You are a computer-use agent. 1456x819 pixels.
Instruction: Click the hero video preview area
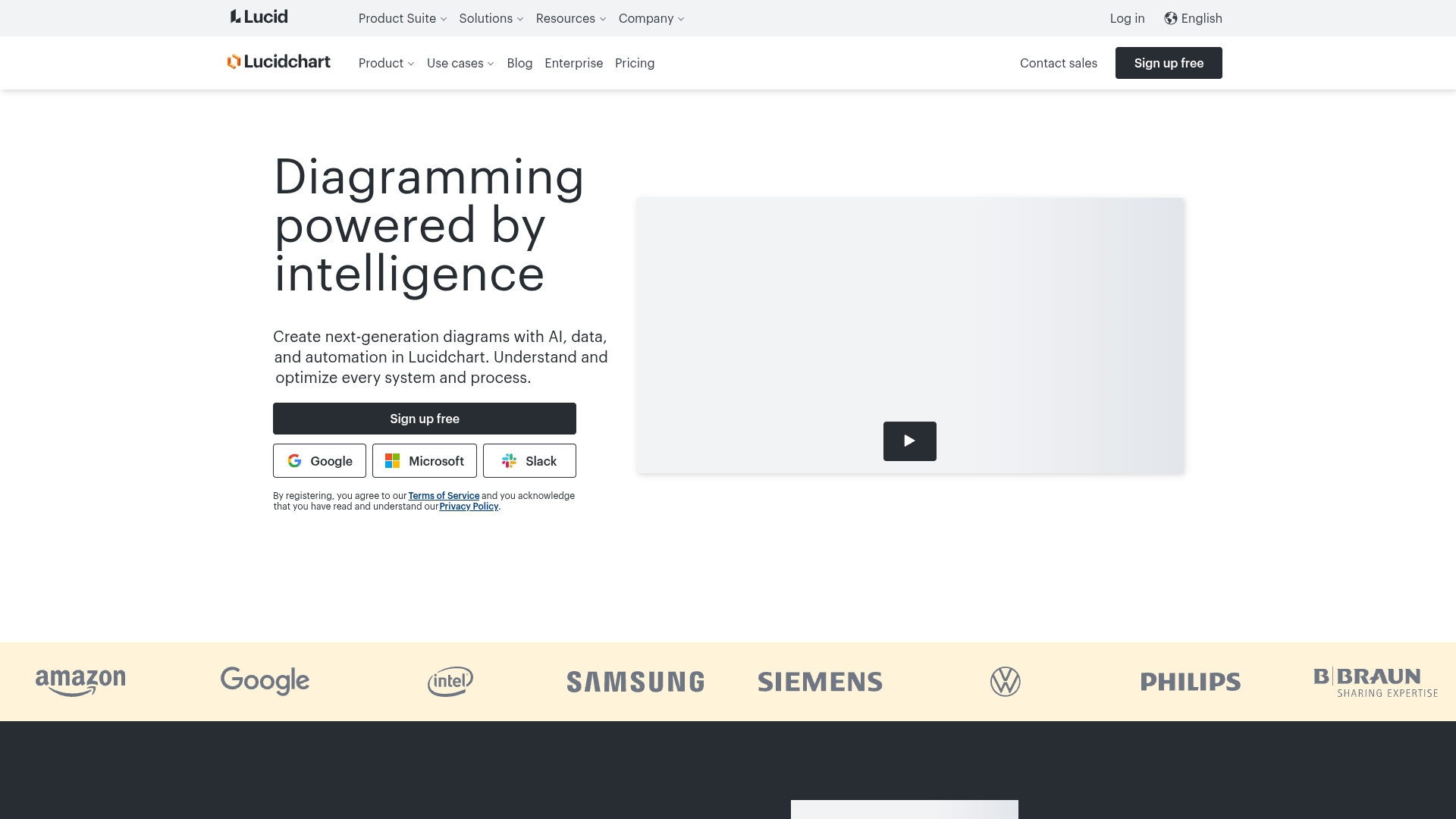(910, 335)
